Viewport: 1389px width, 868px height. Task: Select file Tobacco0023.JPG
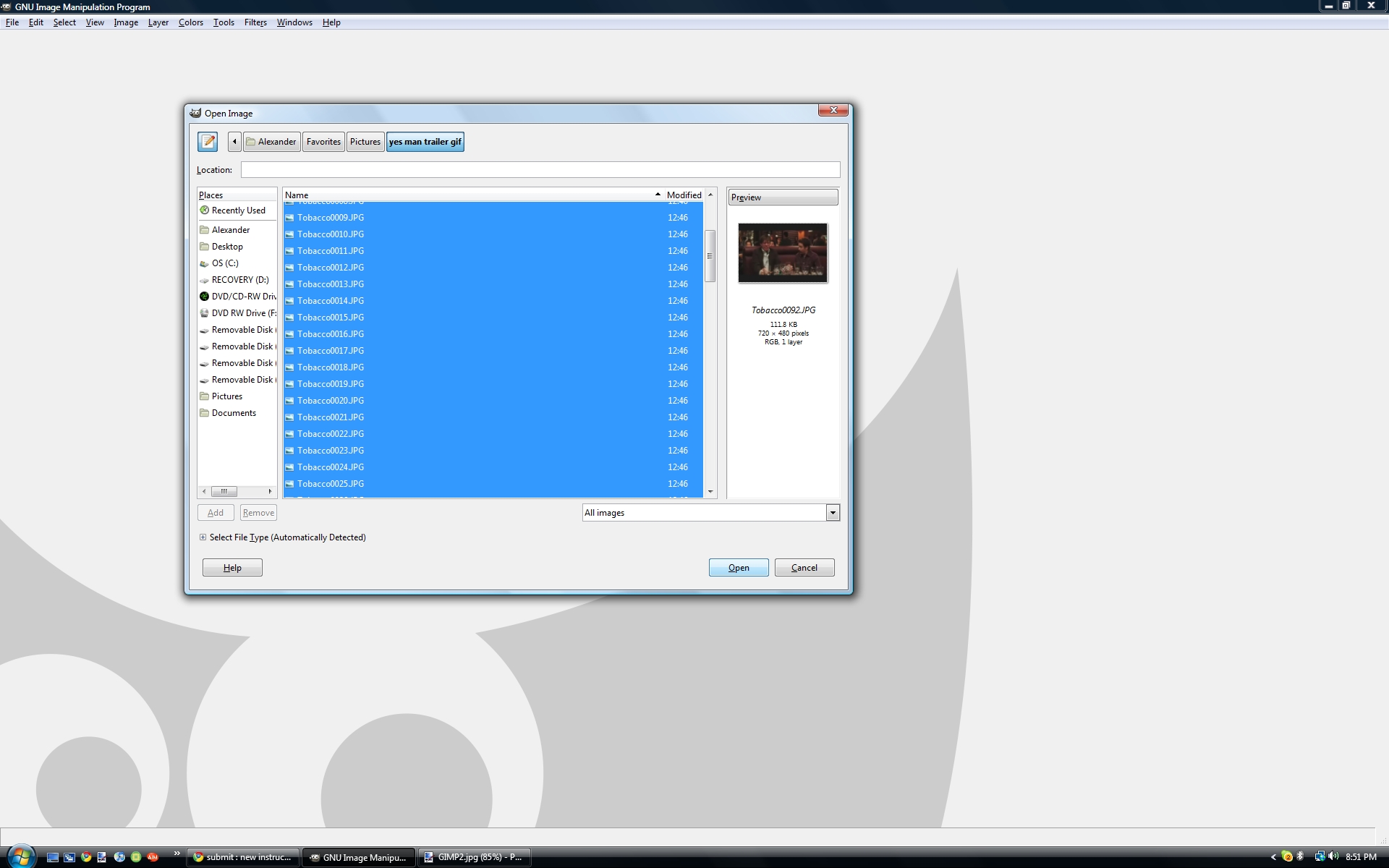493,451
